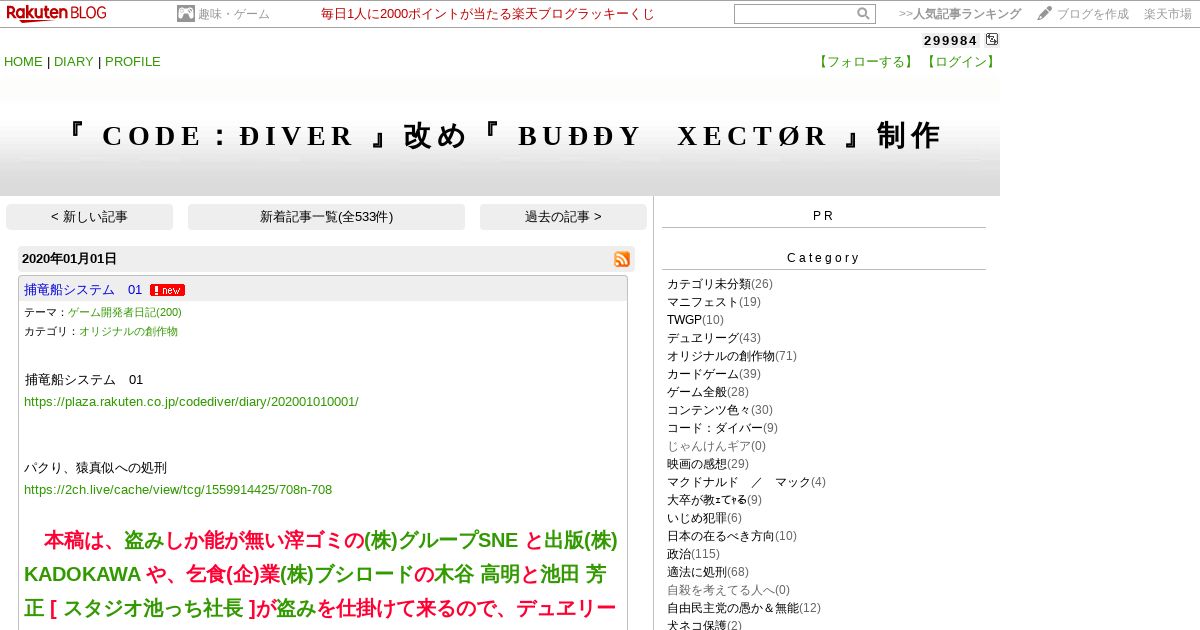This screenshot has width=1200, height=630.
Task: Open the plaza.rakuten.co.jp diary URL
Action: click(x=191, y=402)
